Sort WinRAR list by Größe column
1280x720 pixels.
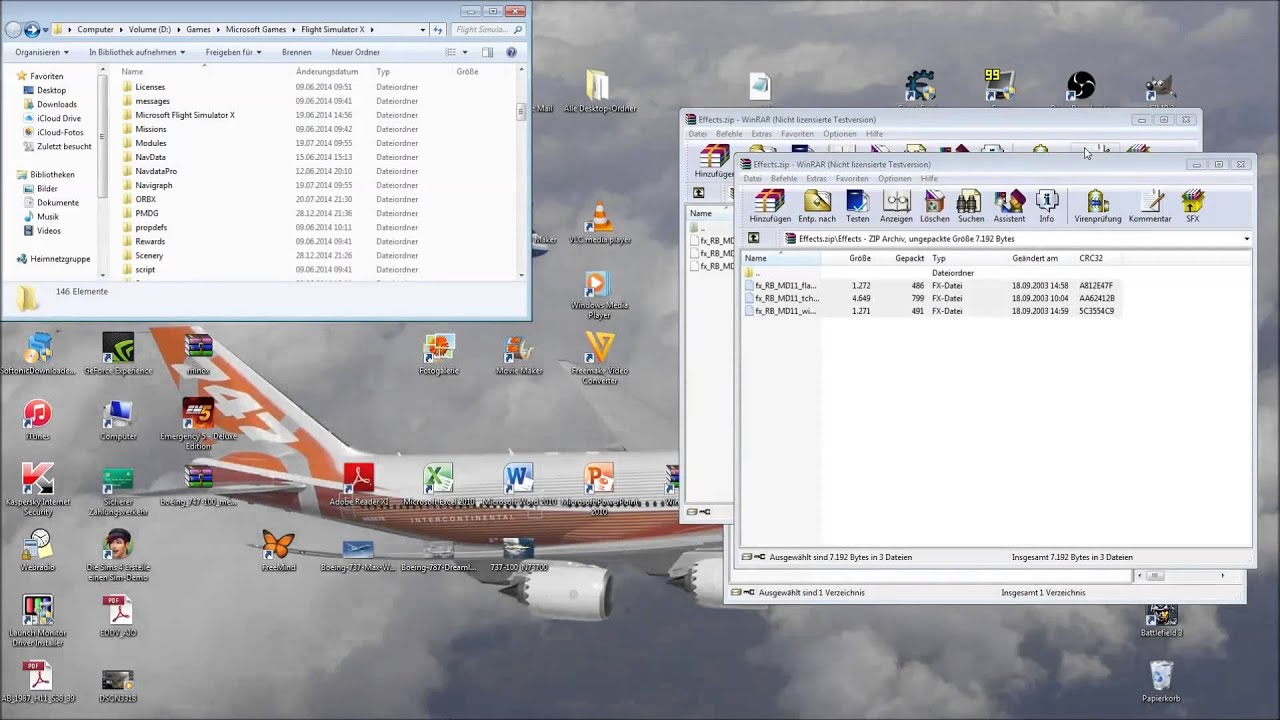[x=859, y=258]
